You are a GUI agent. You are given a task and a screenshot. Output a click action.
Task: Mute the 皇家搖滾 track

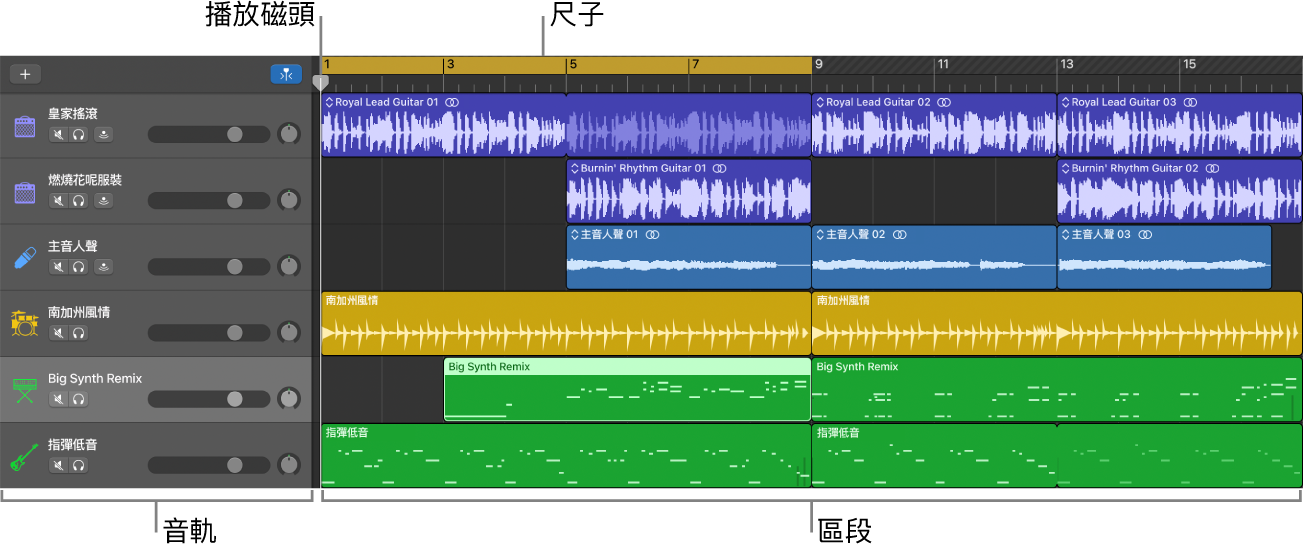(59, 134)
